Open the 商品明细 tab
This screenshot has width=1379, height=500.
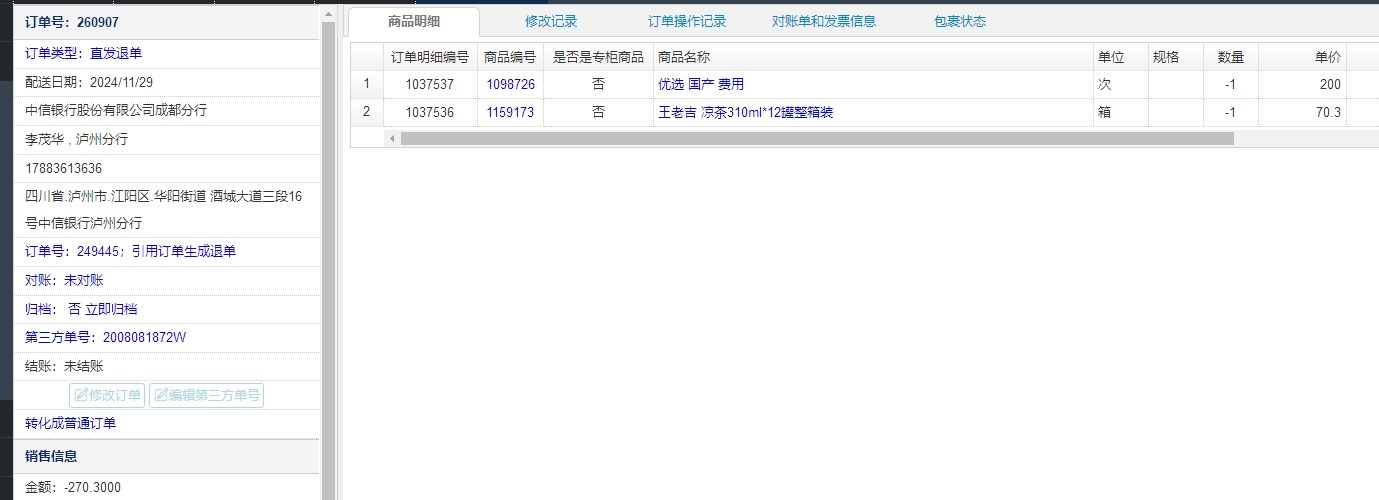[414, 21]
